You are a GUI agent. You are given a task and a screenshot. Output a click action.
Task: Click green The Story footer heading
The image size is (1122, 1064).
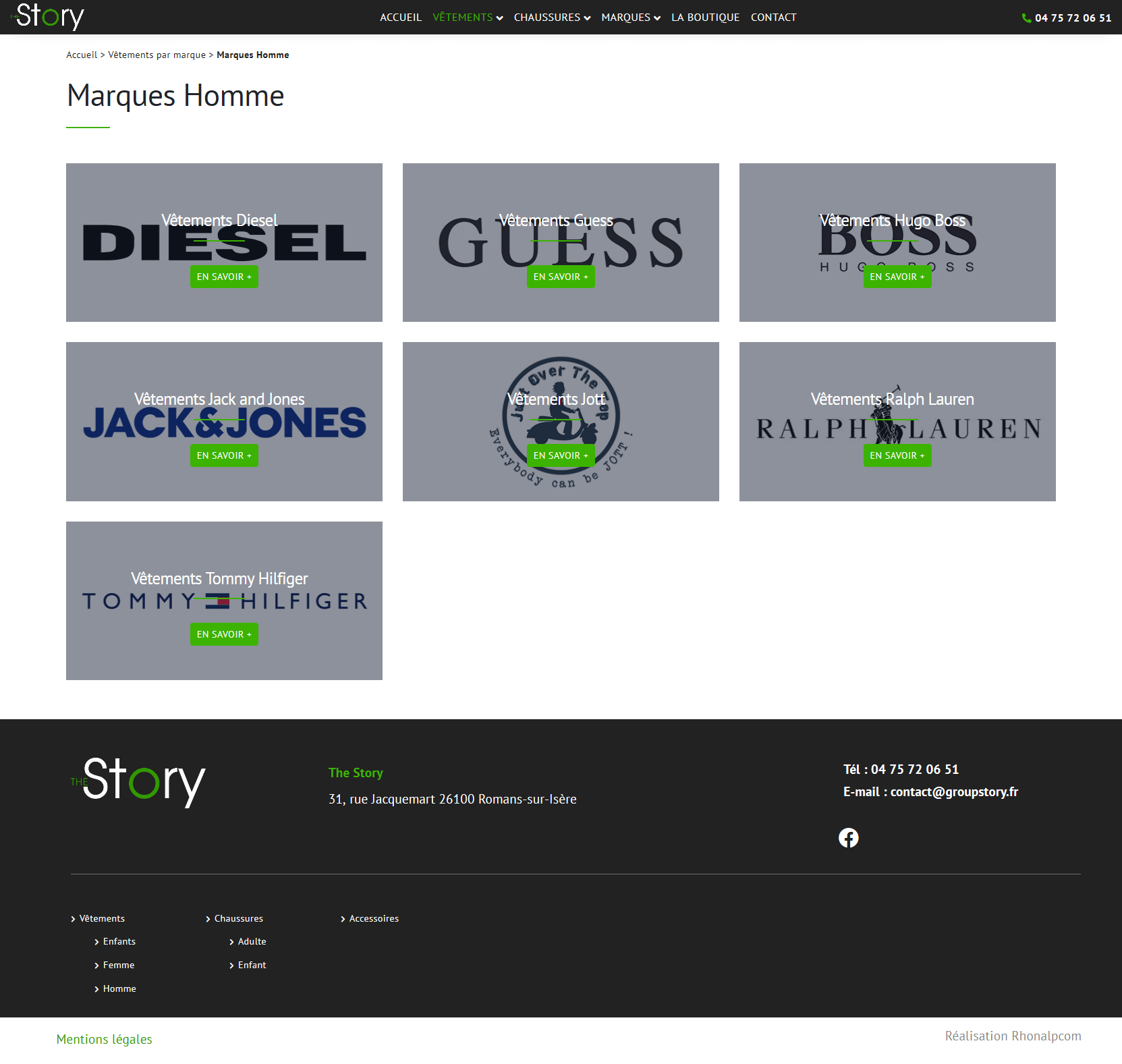tap(356, 773)
